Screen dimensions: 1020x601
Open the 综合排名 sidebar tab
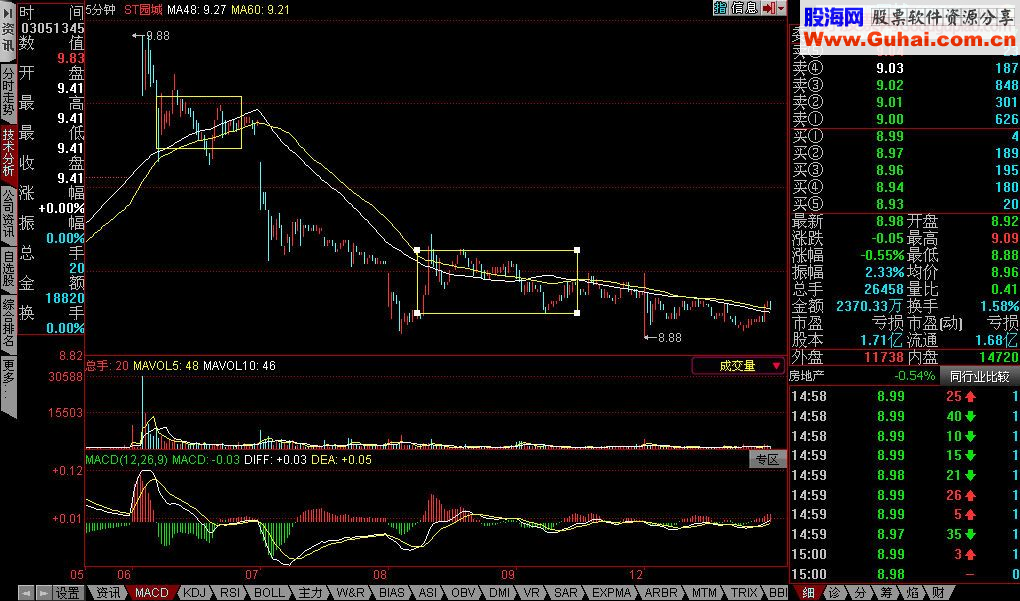(x=7, y=321)
